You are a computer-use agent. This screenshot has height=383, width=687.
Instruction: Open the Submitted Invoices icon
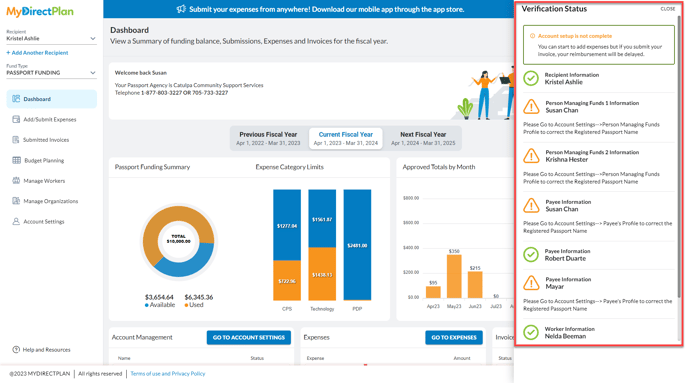point(16,140)
